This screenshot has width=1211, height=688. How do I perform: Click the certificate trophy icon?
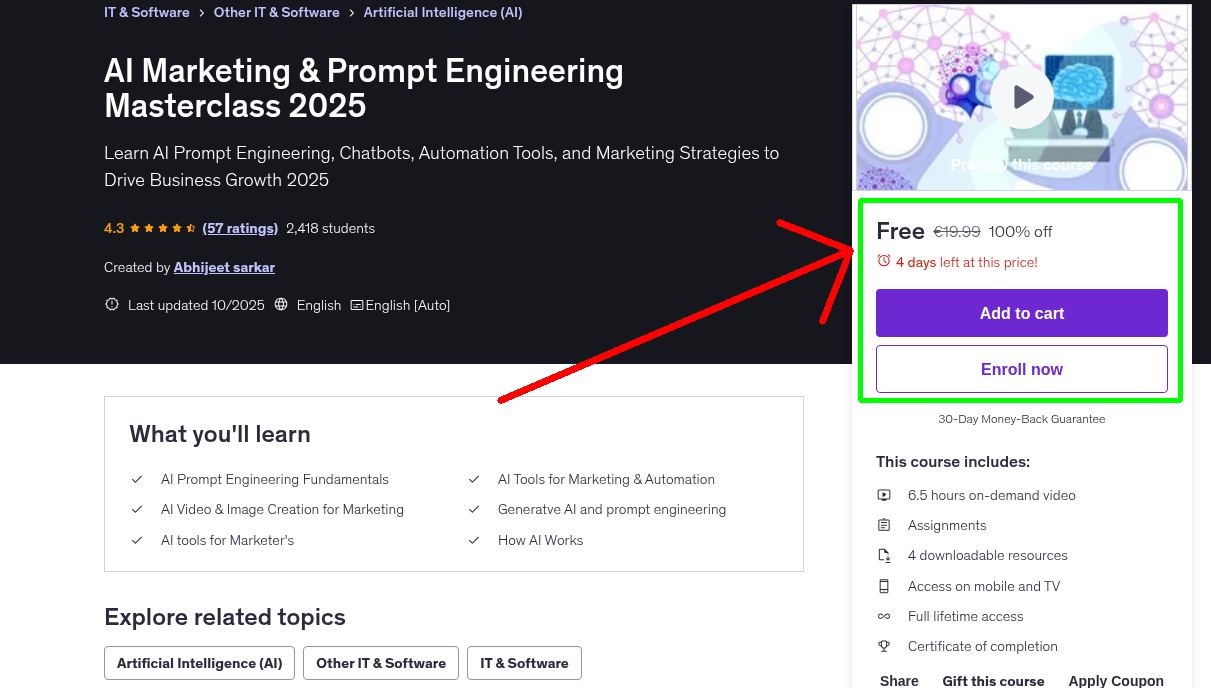[x=884, y=646]
